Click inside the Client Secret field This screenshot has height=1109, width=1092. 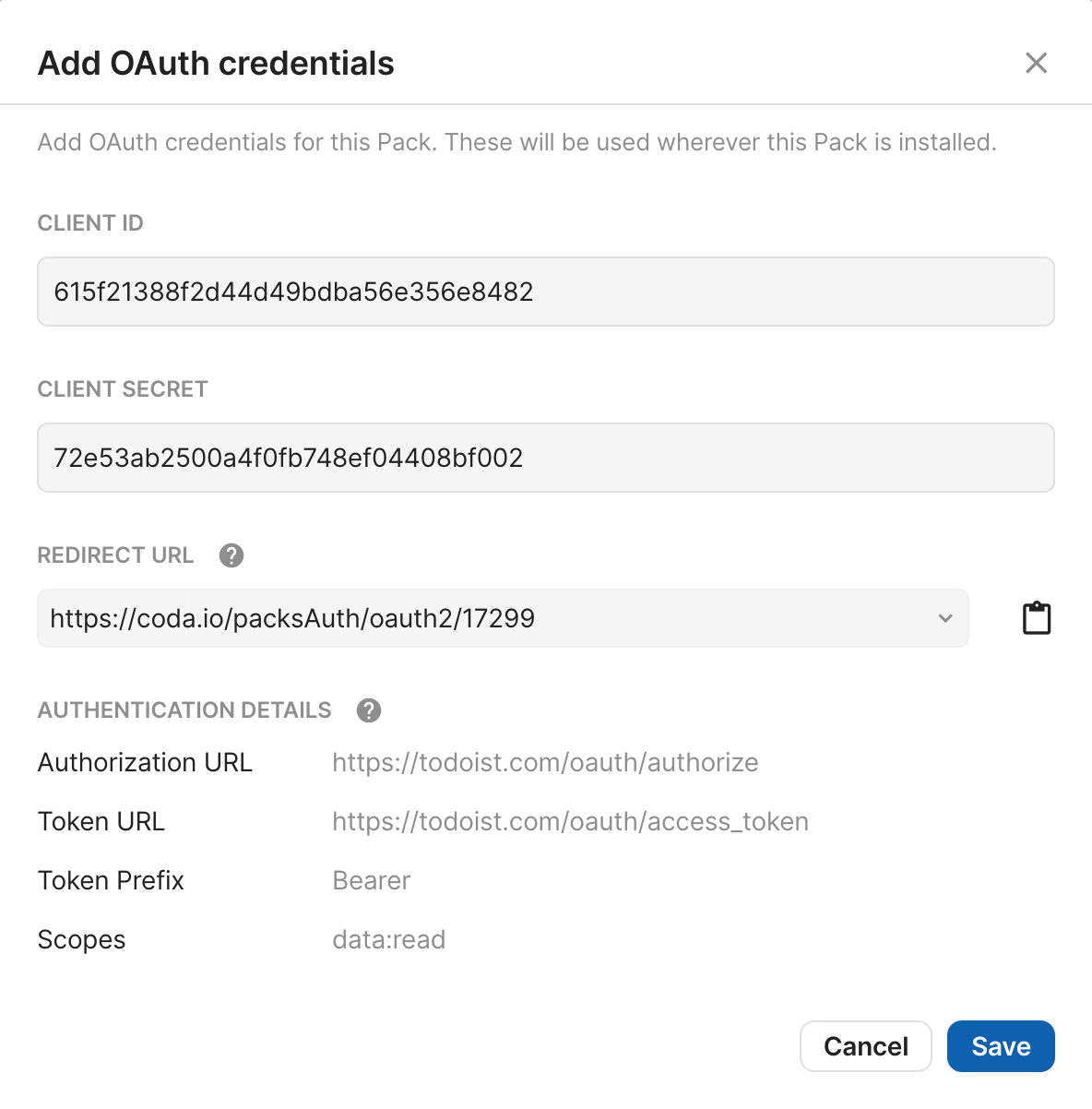click(x=545, y=458)
